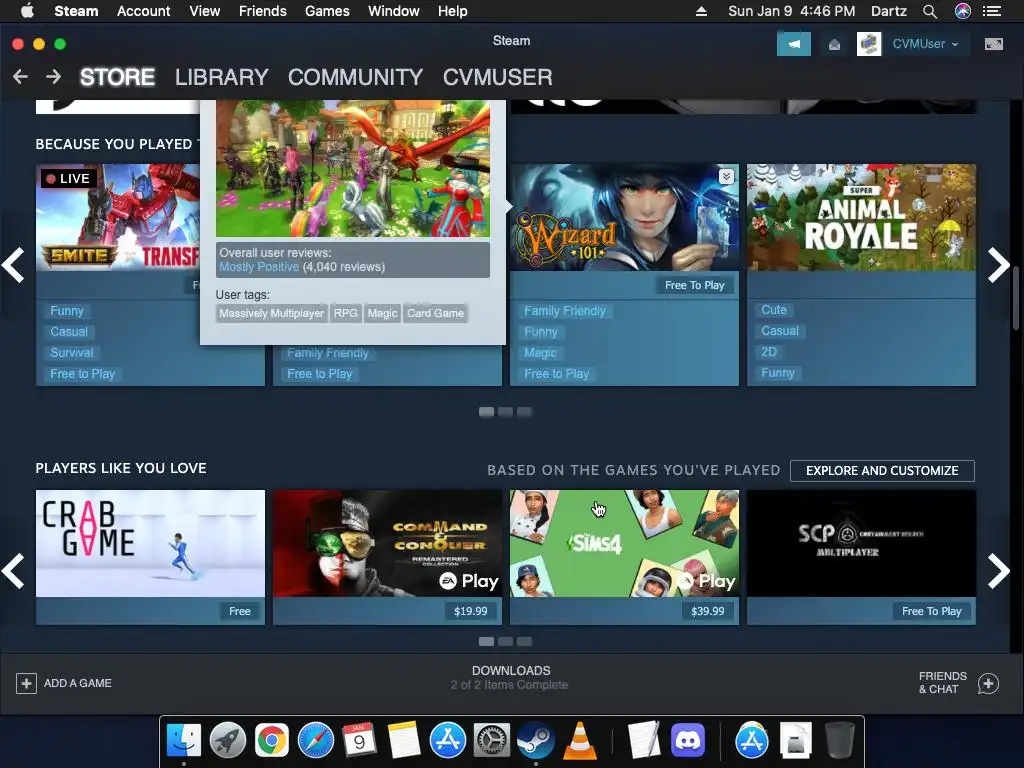Open The Sims 4 game thumbnail
This screenshot has height=768, width=1024.
coord(624,543)
